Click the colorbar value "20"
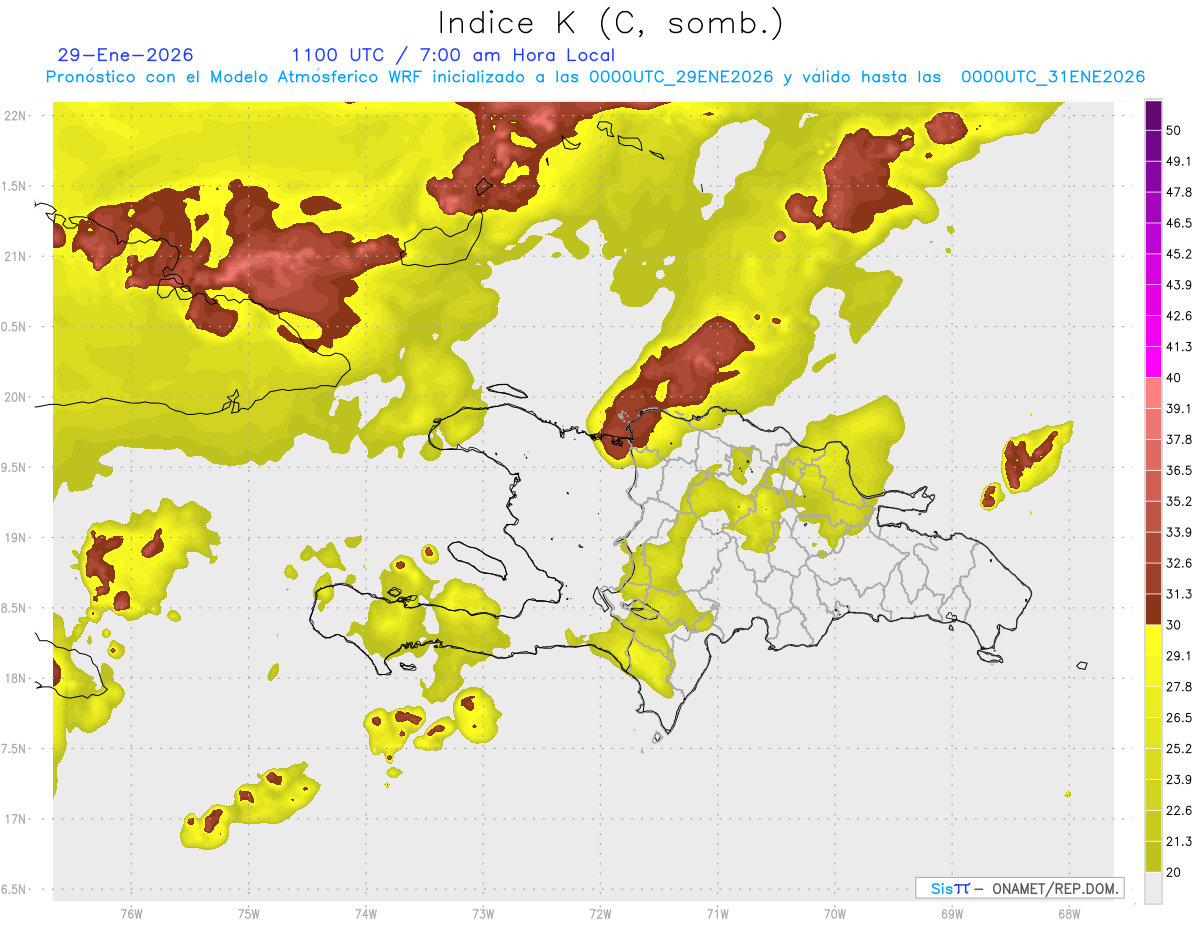 pyautogui.click(x=1174, y=872)
